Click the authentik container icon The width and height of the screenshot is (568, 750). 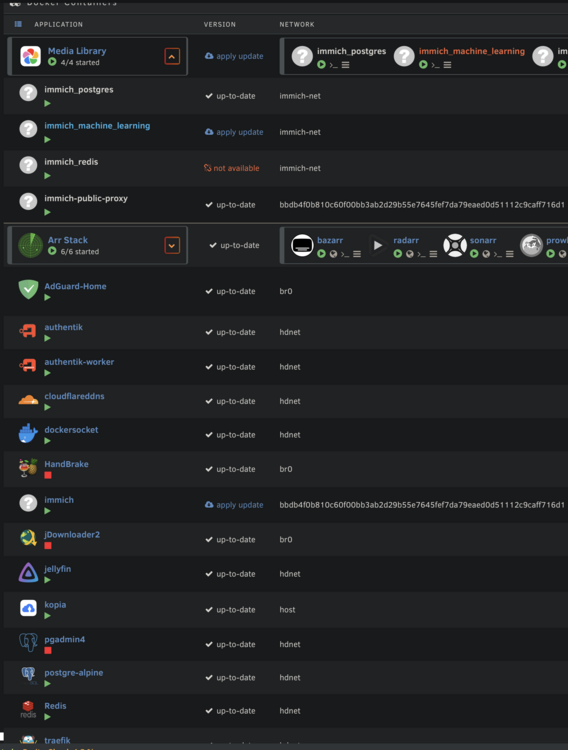click(x=28, y=331)
